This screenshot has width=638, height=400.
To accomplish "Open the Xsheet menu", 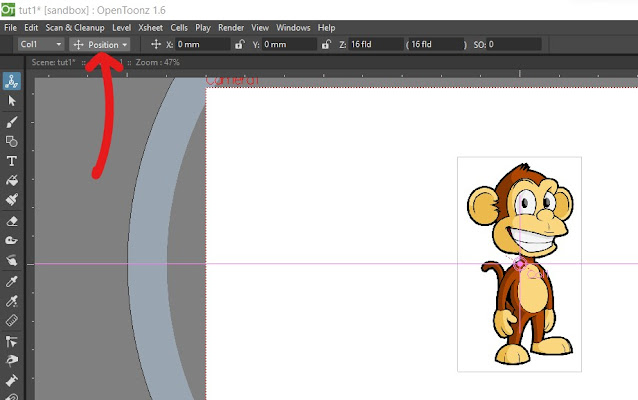I will coord(150,28).
